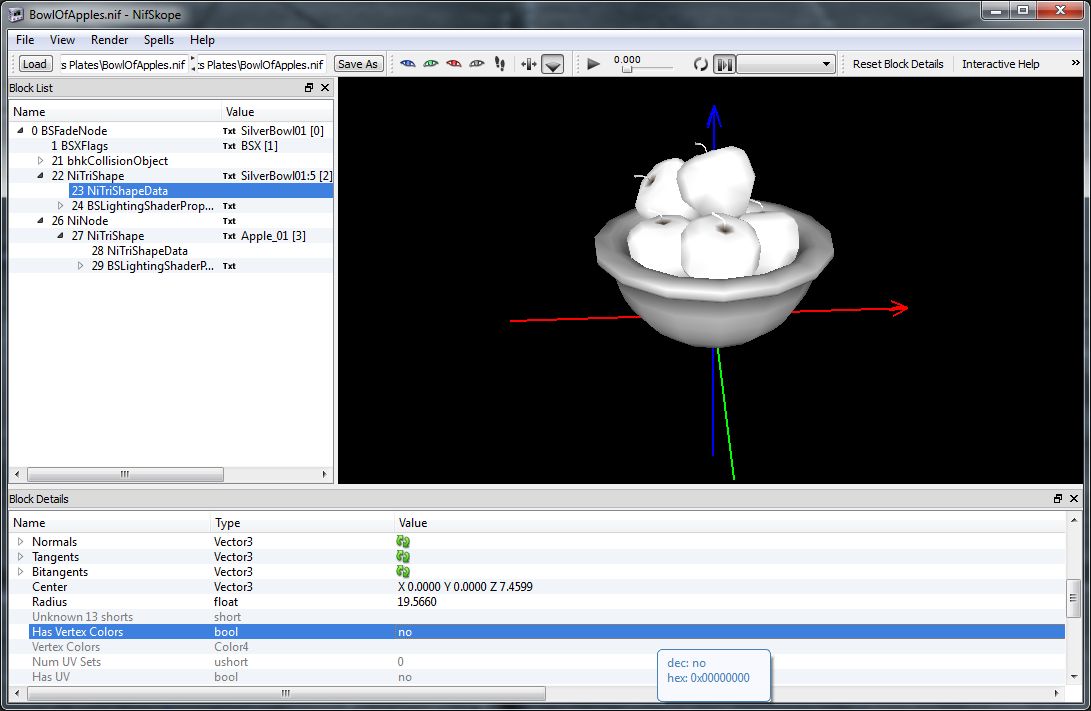Click the file path swap arrows icon

click(193, 64)
